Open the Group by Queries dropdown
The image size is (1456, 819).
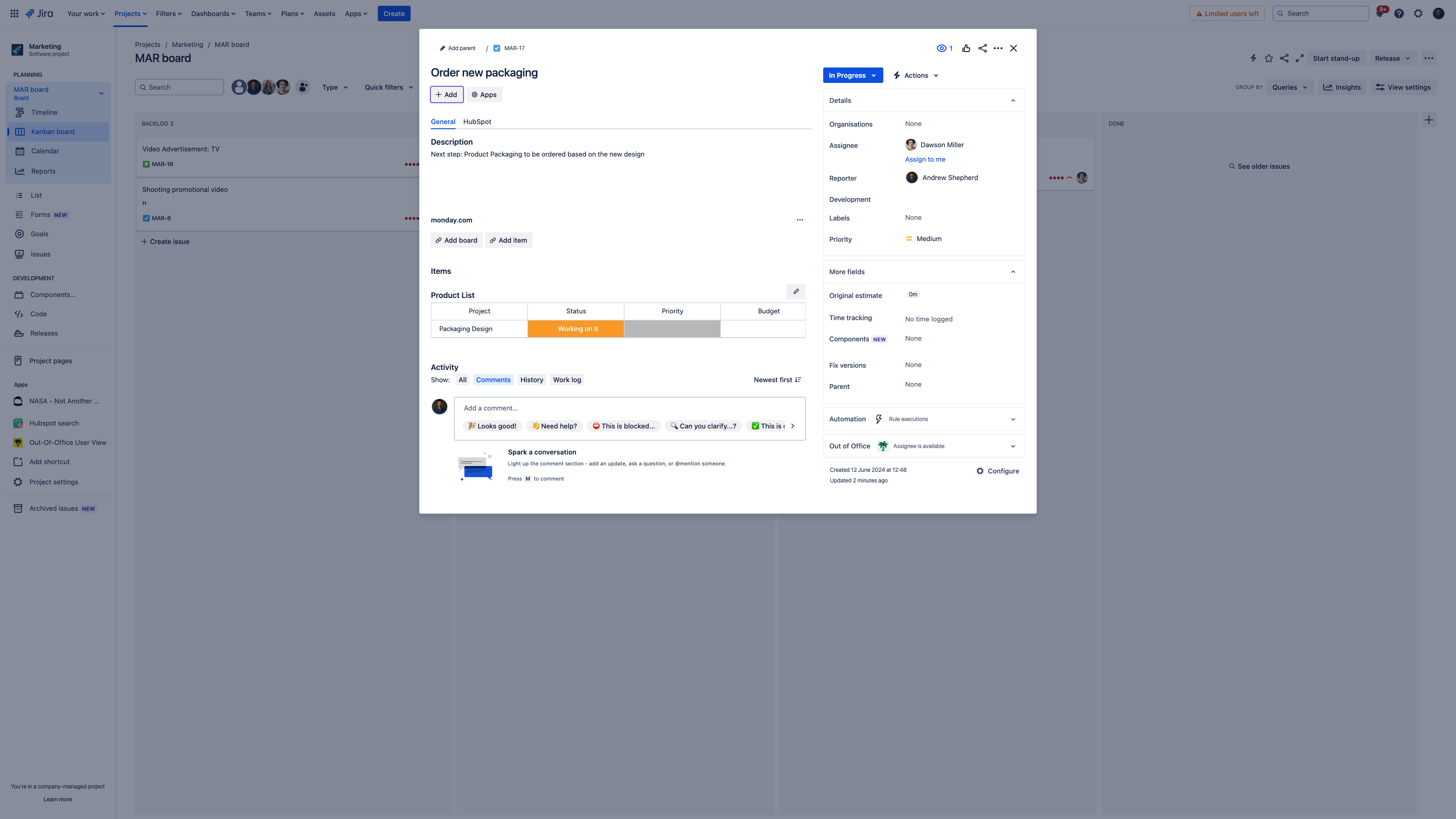(1289, 87)
